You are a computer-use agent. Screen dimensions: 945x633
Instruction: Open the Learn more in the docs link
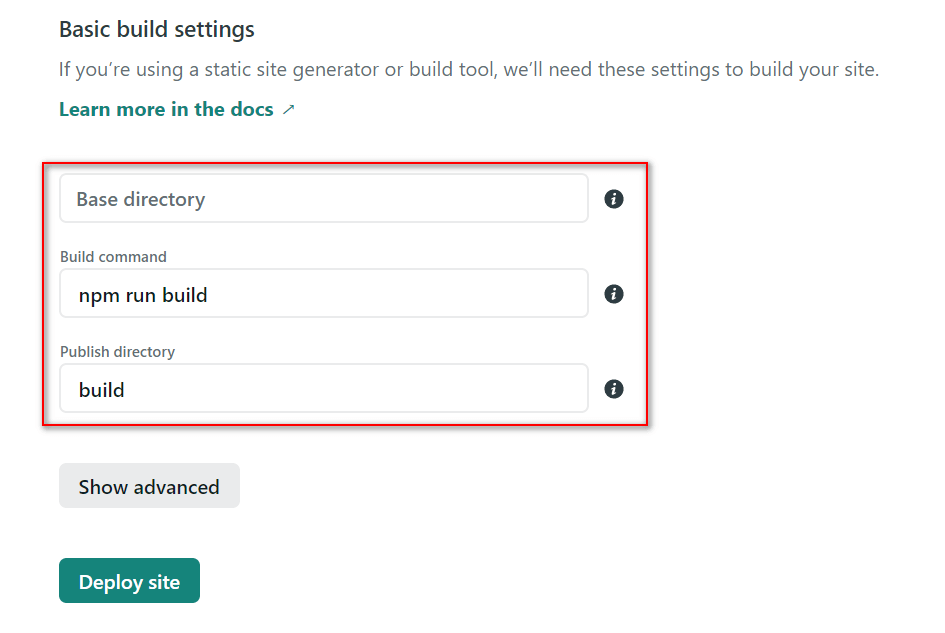pos(165,109)
